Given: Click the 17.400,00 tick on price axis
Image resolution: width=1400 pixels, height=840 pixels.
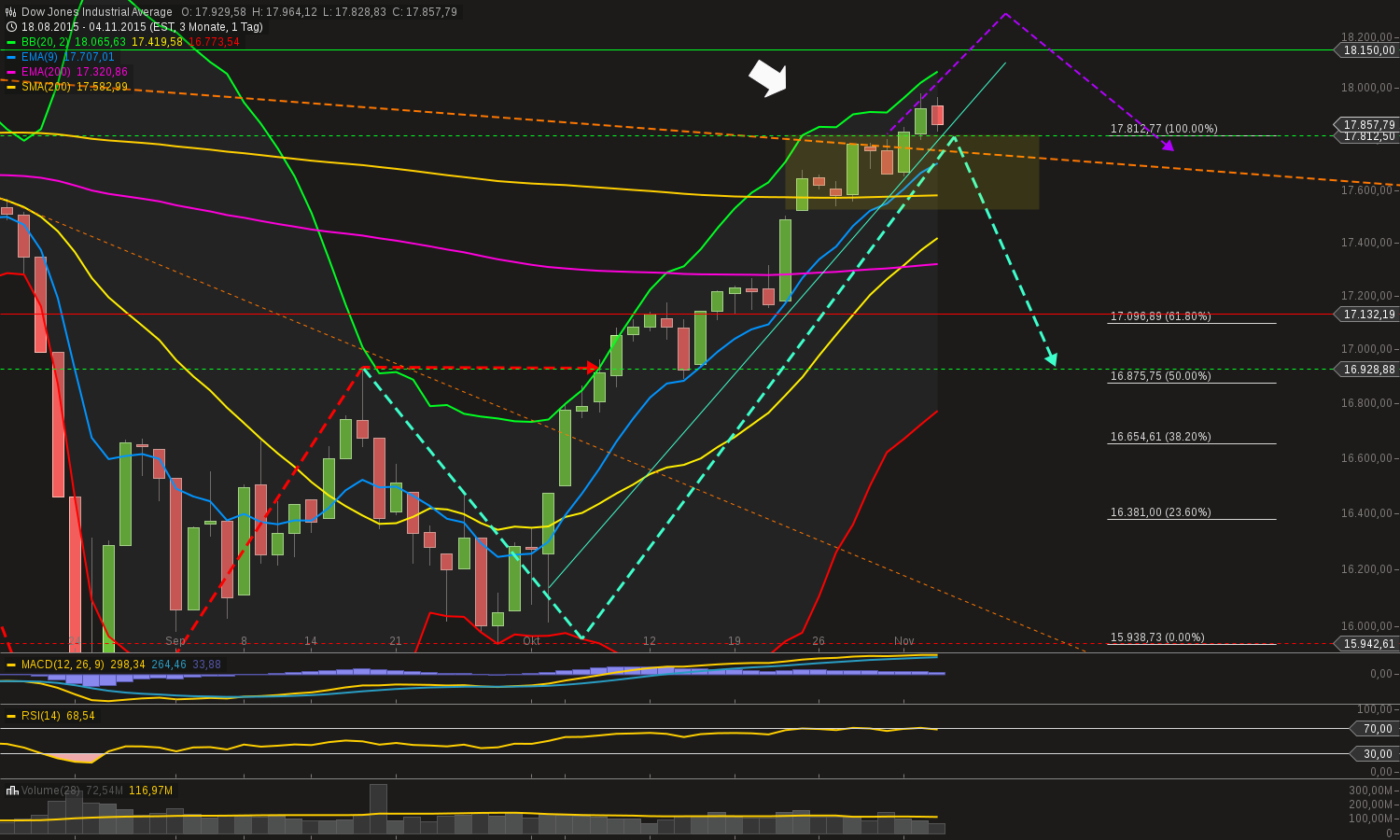Looking at the screenshot, I should (x=1366, y=243).
